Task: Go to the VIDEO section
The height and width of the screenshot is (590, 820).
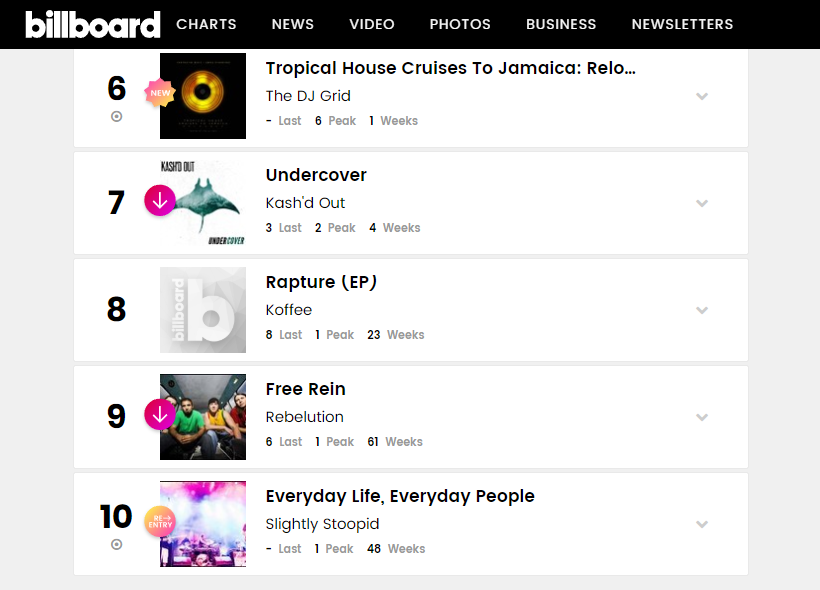Action: pyautogui.click(x=372, y=24)
